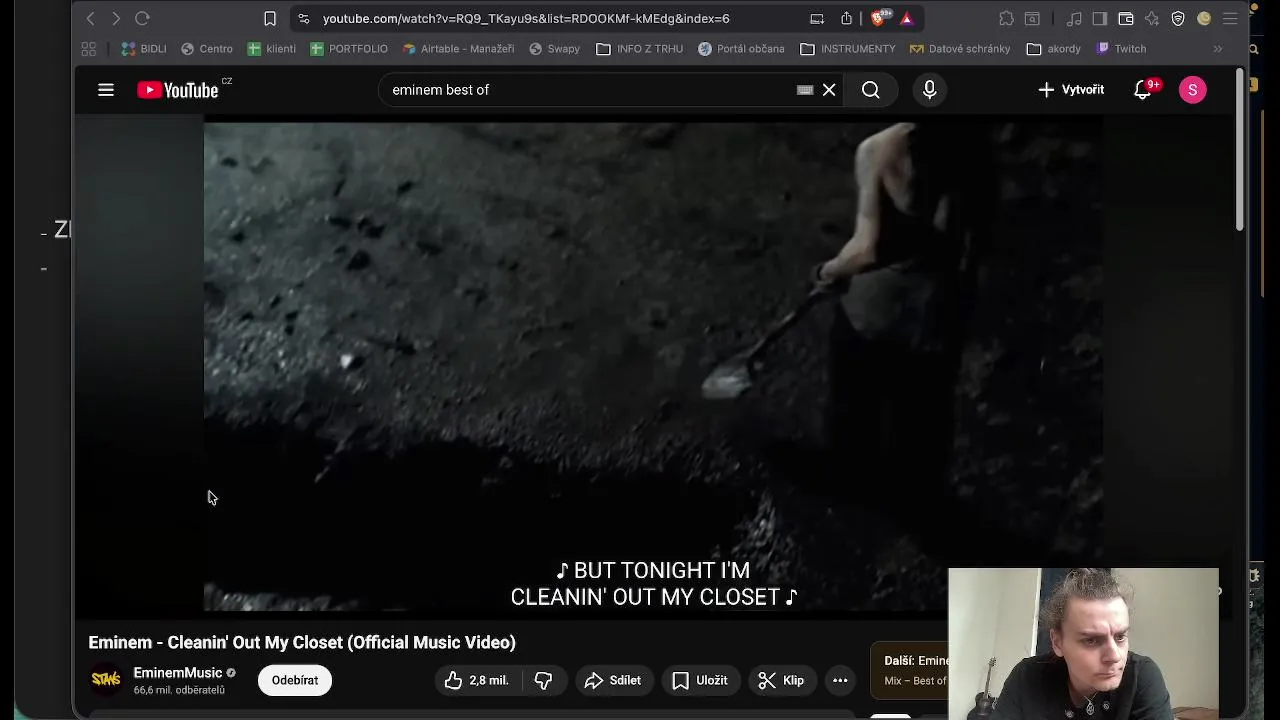Toggle the browser sidebar panel
This screenshot has width=1280, height=720.
pos(1100,18)
